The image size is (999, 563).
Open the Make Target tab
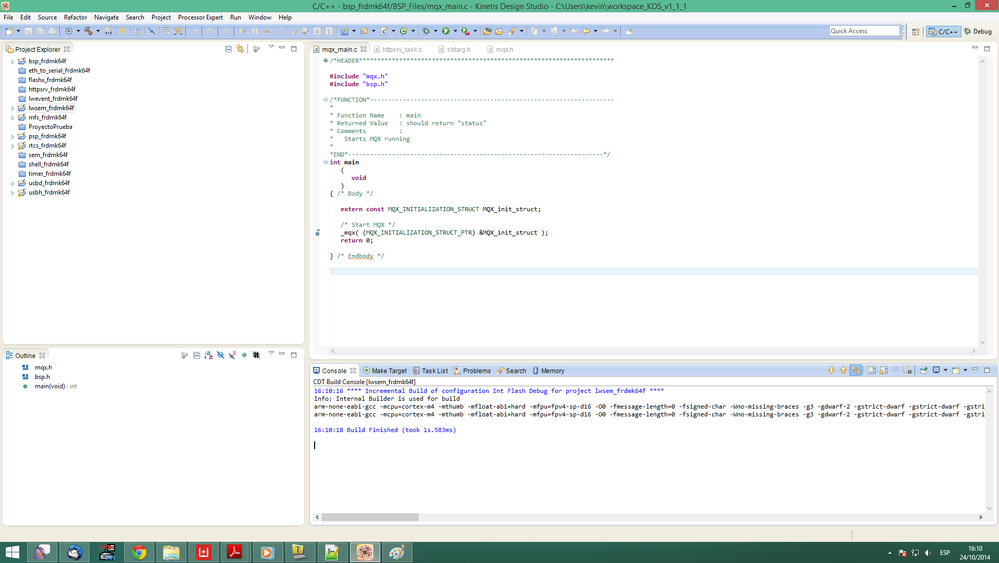385,371
